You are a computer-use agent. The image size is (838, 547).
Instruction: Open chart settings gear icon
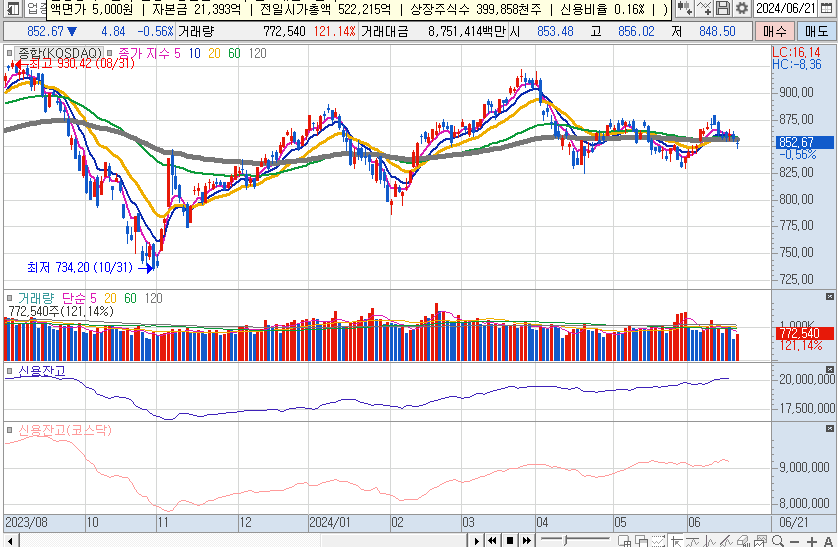click(x=741, y=9)
